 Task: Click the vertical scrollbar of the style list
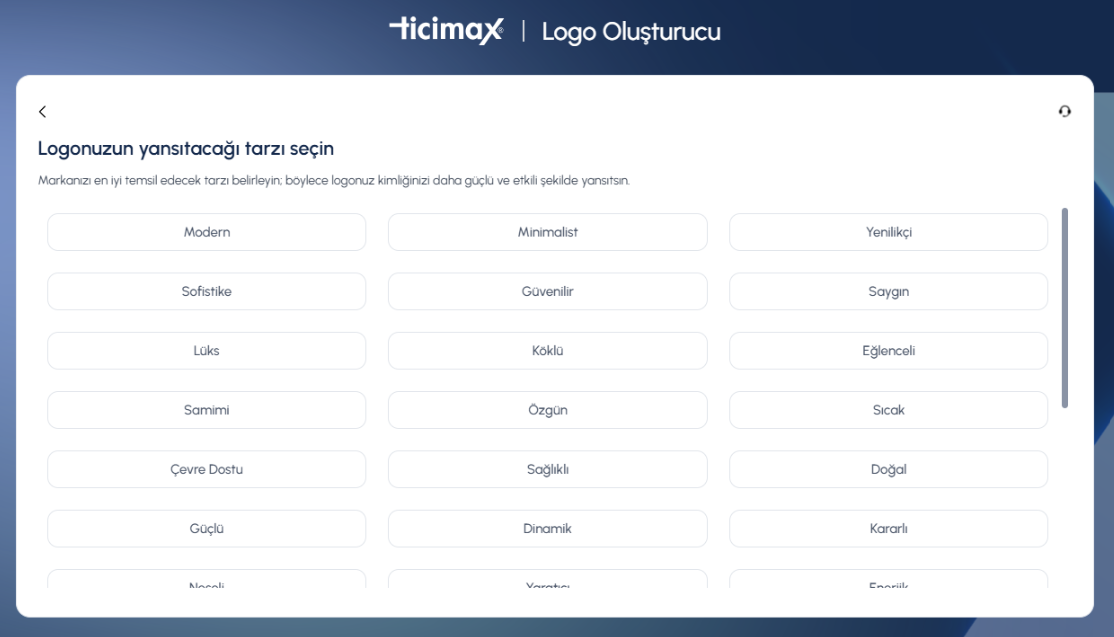pyautogui.click(x=1065, y=307)
